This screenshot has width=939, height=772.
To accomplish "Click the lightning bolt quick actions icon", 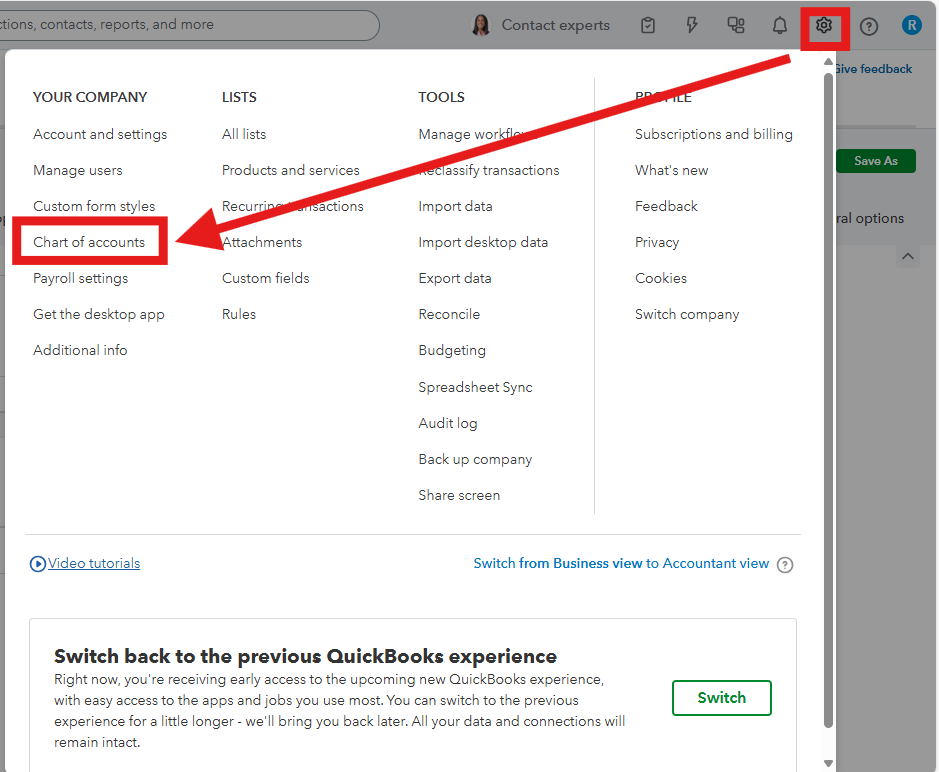I will click(x=692, y=26).
